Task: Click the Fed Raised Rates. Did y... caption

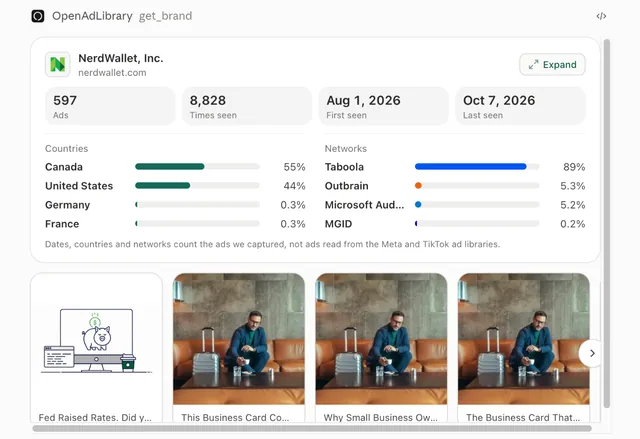Action: click(95, 417)
